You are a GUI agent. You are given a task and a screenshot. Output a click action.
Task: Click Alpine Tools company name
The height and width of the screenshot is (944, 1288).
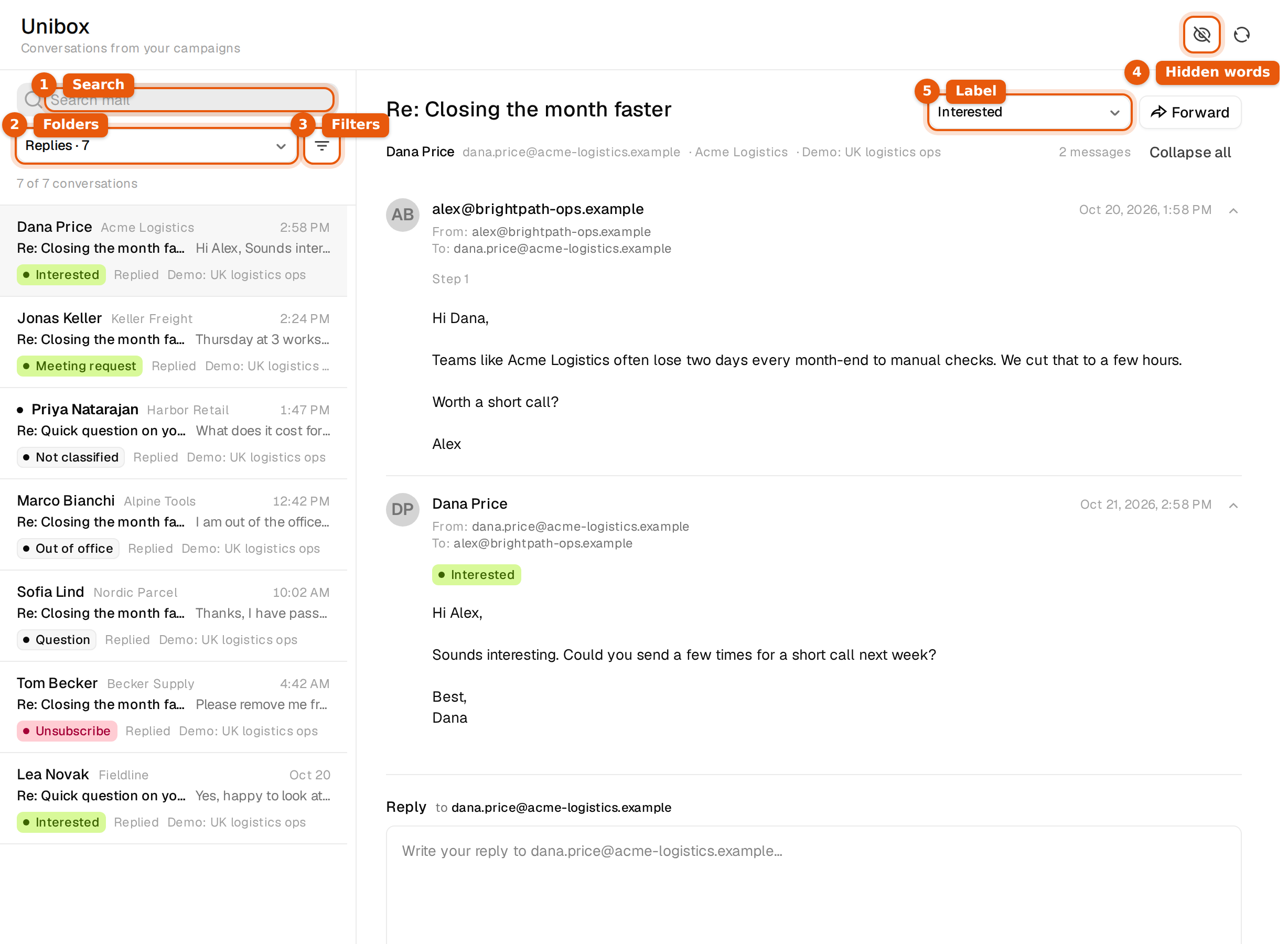[x=160, y=502]
